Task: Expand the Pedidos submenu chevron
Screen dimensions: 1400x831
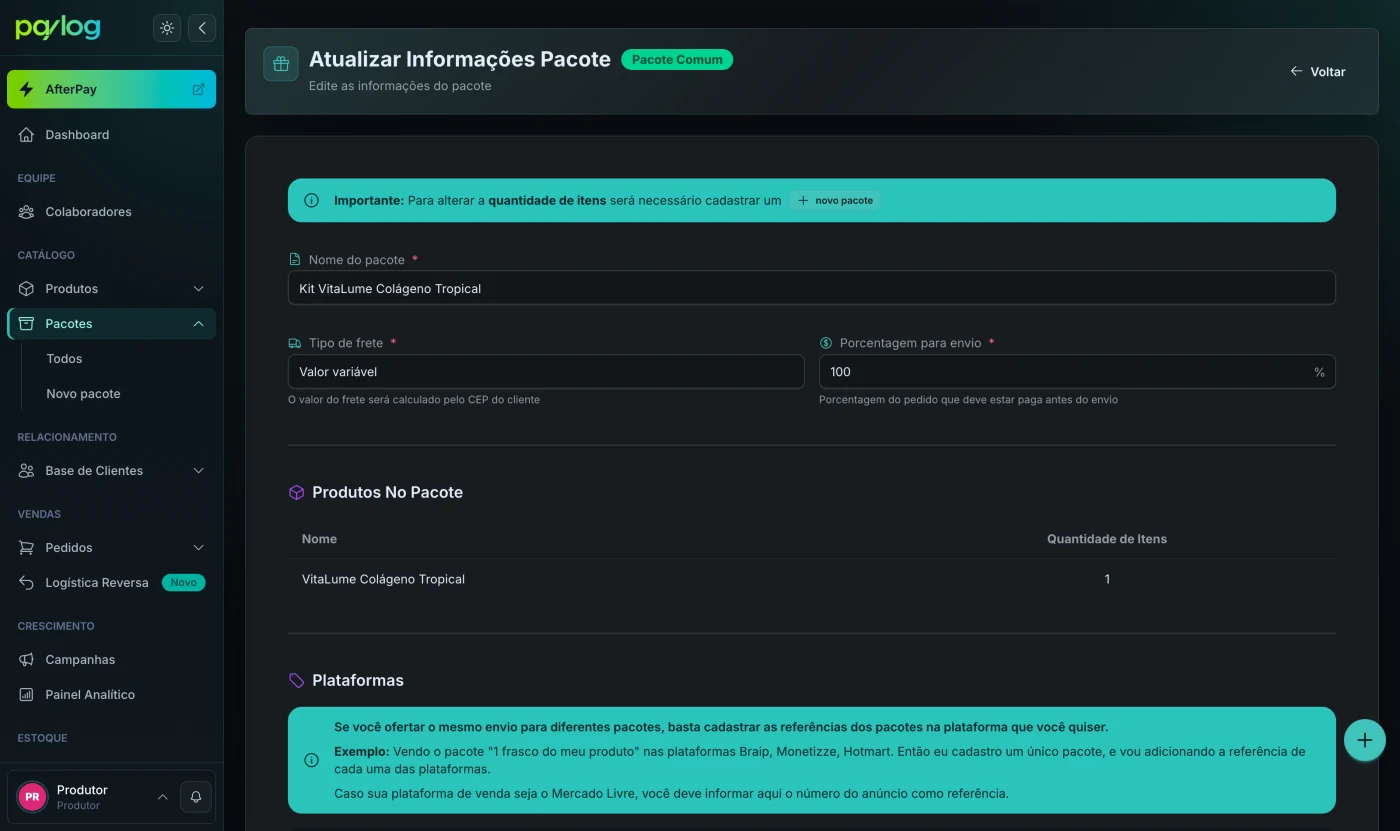Action: (x=198, y=548)
